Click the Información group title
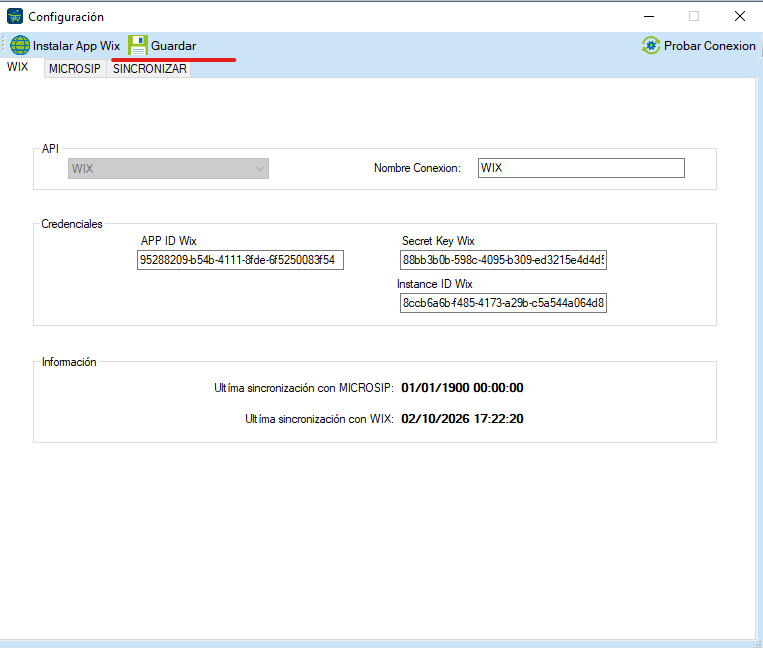 [69, 362]
